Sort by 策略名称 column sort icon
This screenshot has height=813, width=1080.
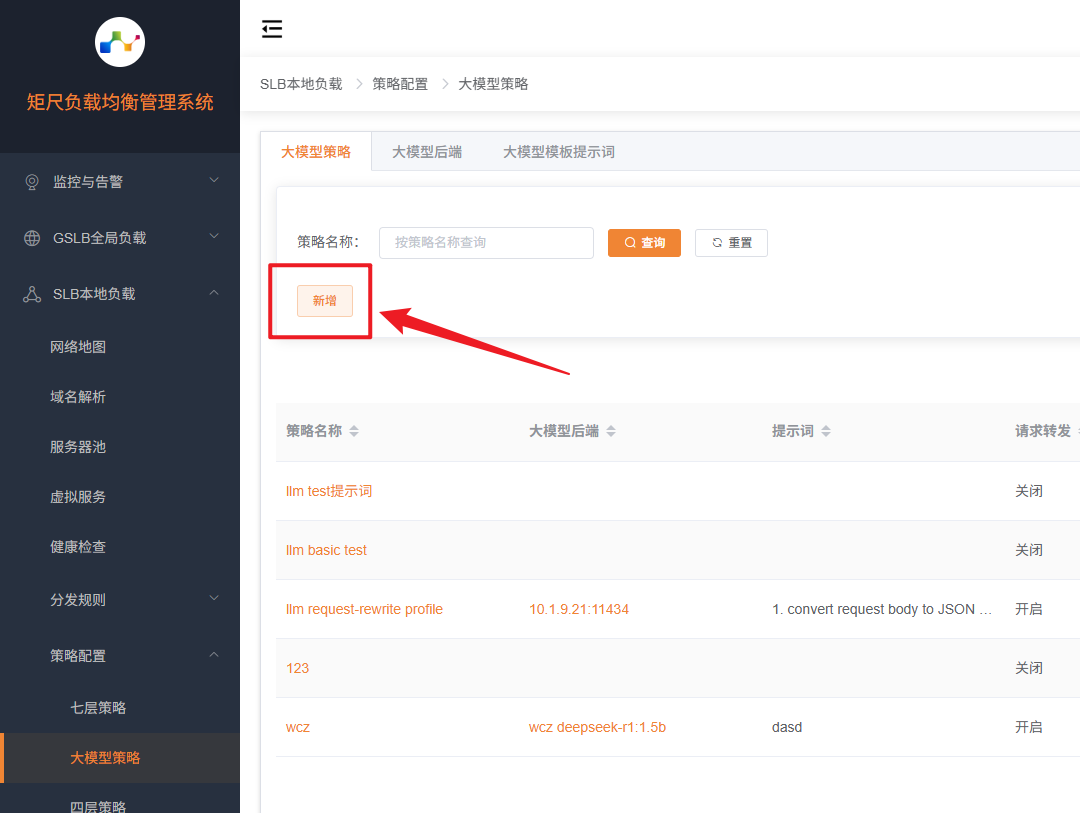tap(354, 431)
